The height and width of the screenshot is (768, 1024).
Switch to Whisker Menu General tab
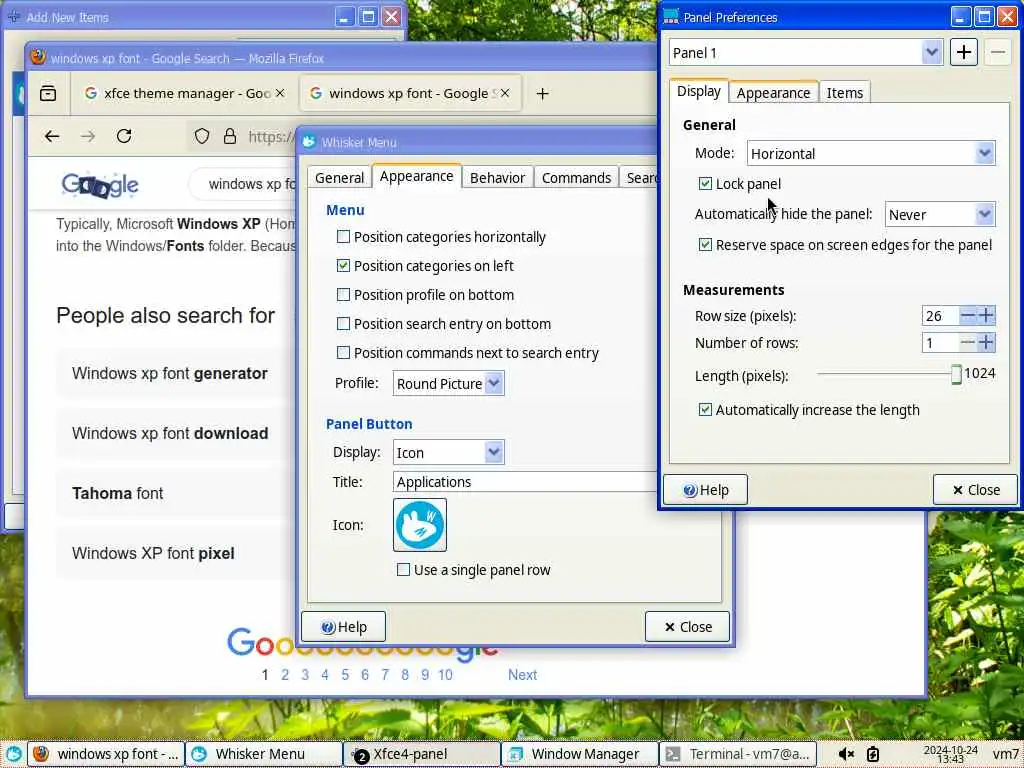[x=339, y=178]
